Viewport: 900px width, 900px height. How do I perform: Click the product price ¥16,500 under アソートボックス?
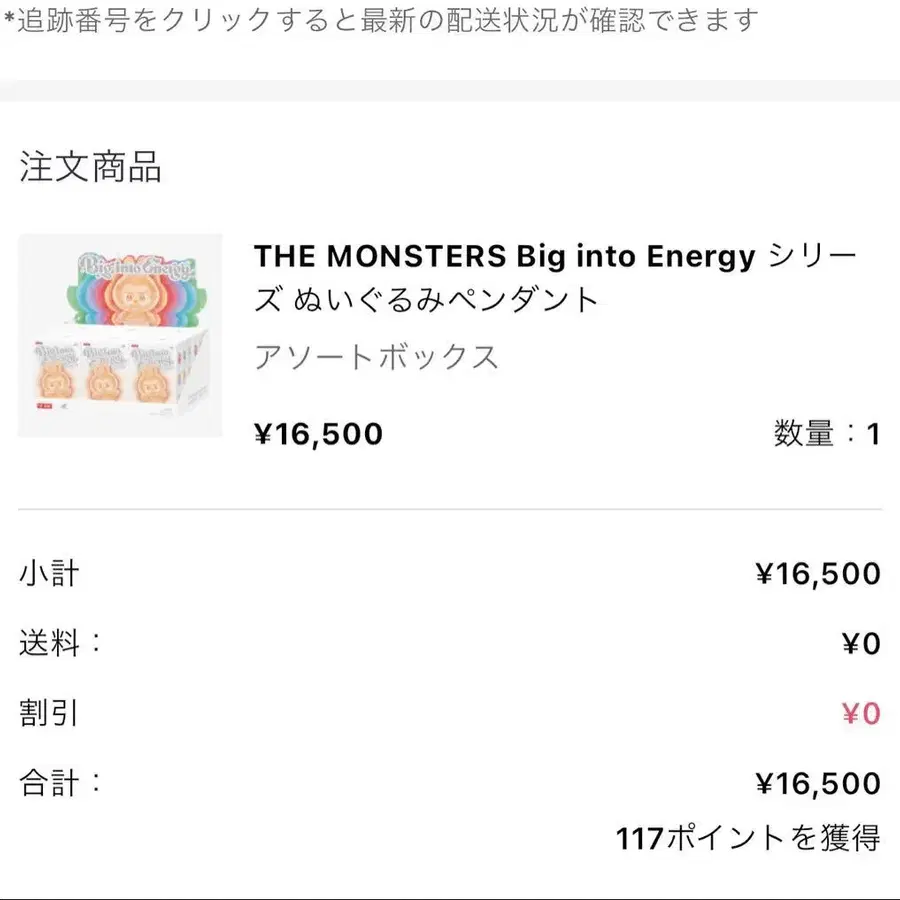point(318,434)
